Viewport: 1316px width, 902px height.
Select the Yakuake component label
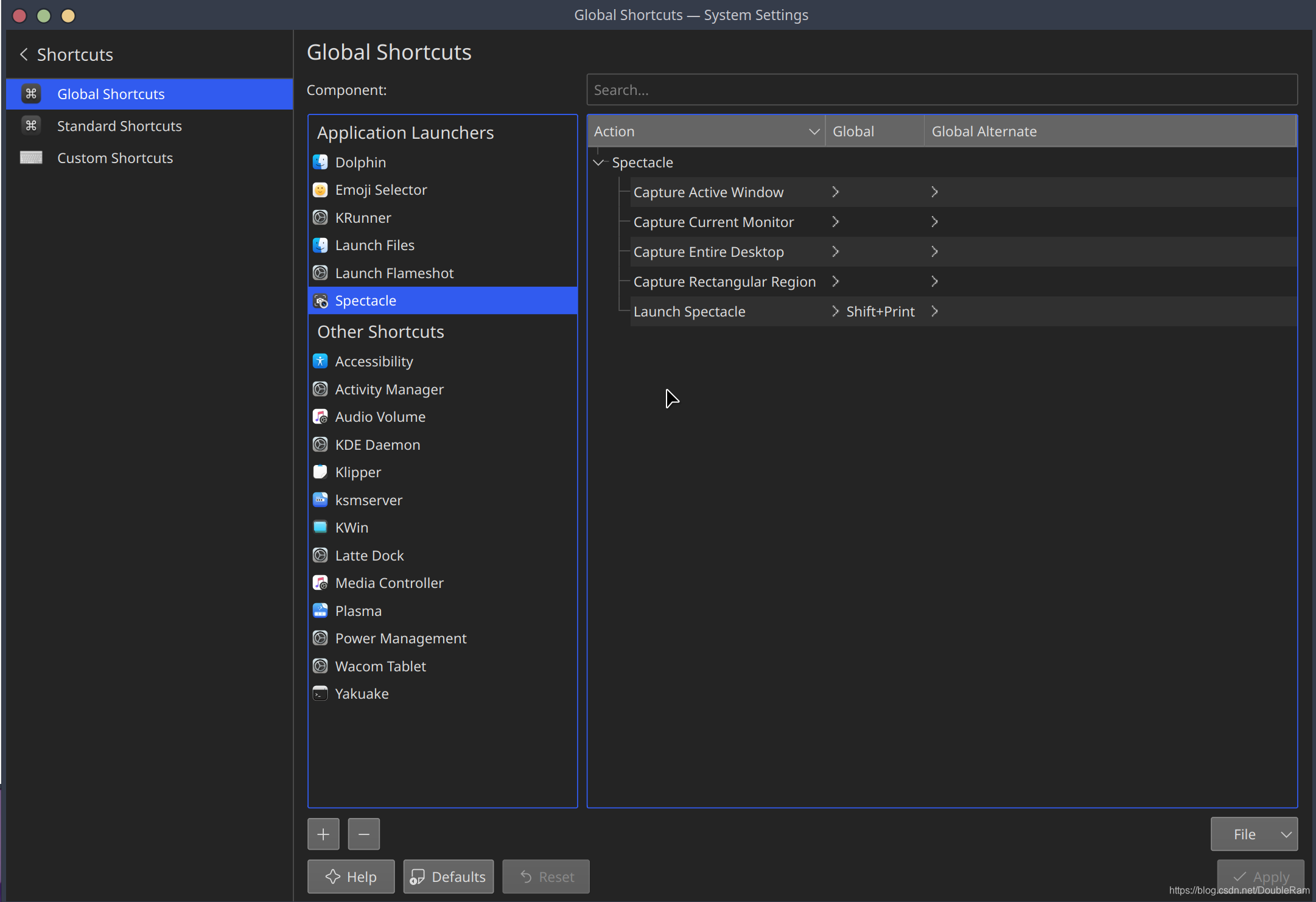pyautogui.click(x=362, y=693)
